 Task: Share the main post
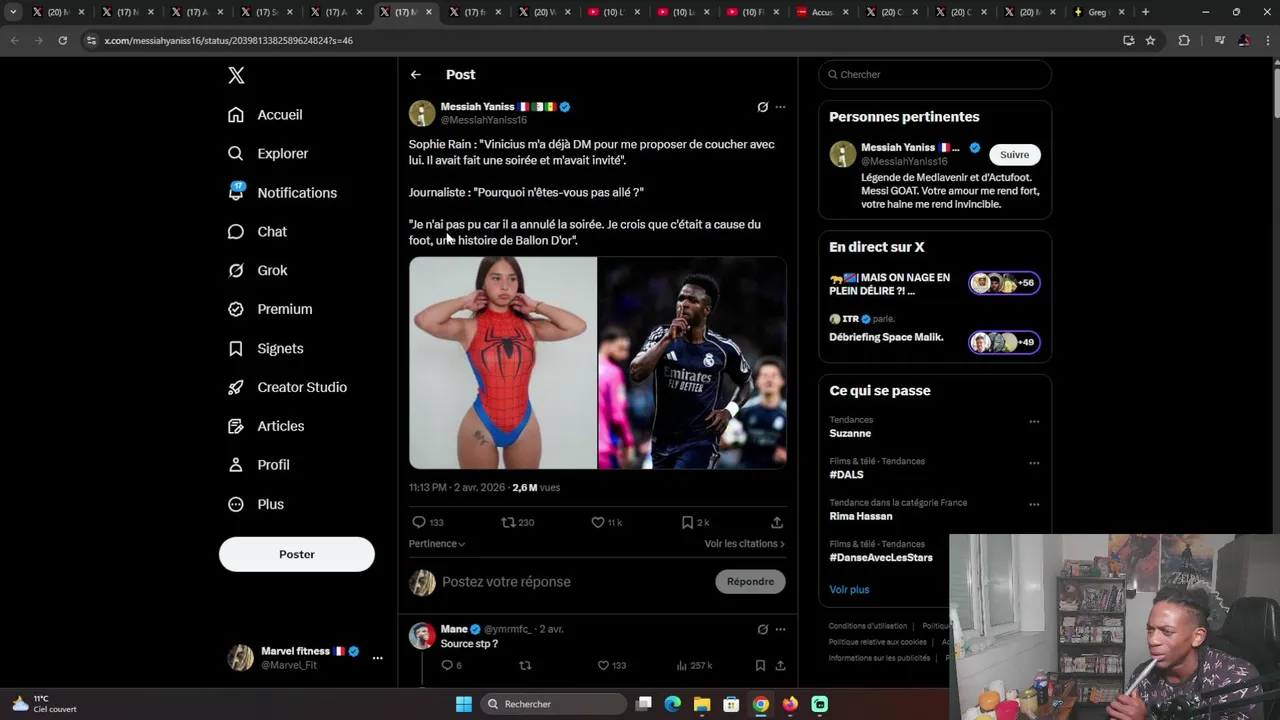tap(777, 523)
